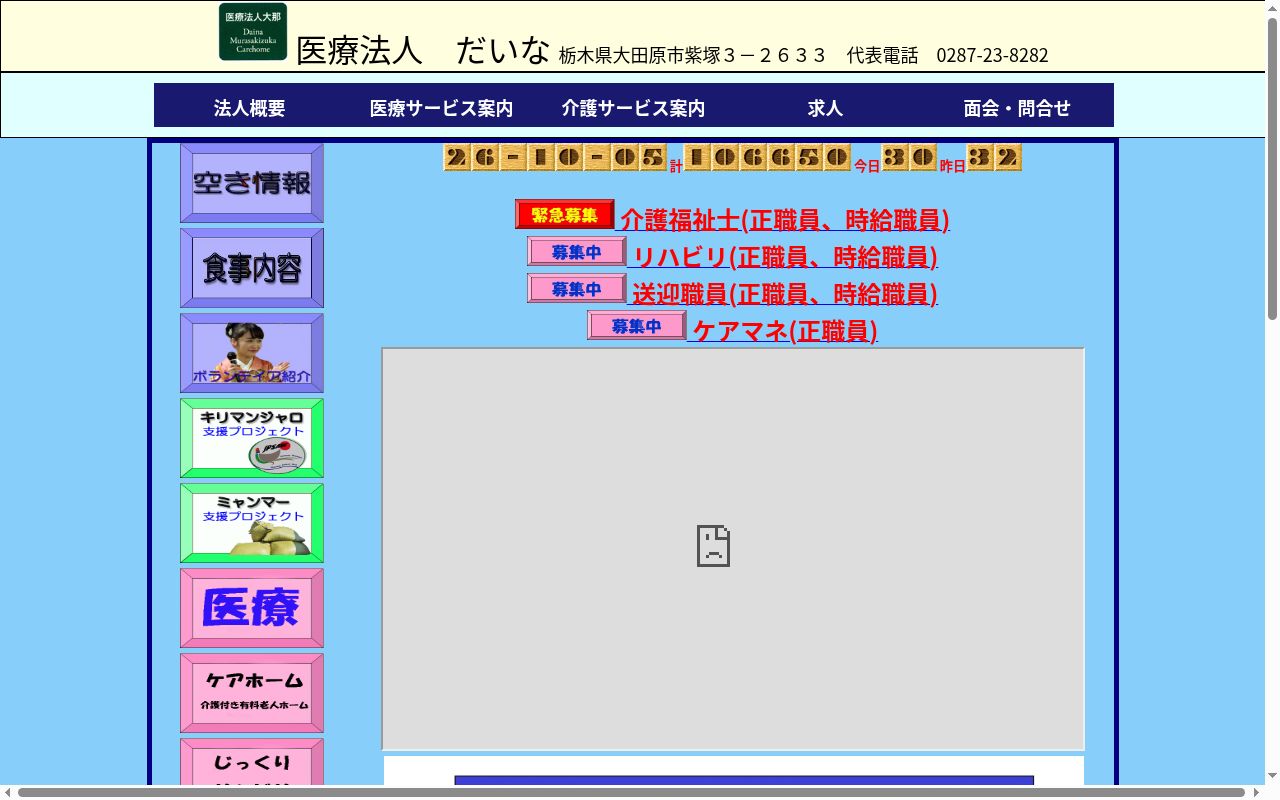Follow the 介護福祉士(正職員、時給職員) link

tap(785, 219)
